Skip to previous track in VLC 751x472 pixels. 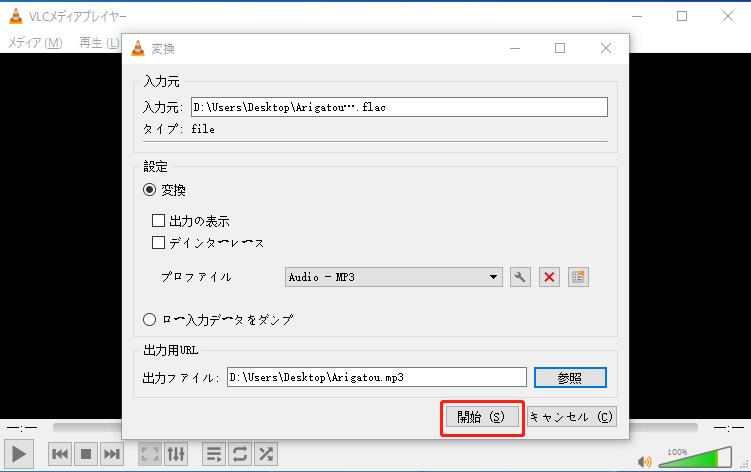[x=60, y=454]
